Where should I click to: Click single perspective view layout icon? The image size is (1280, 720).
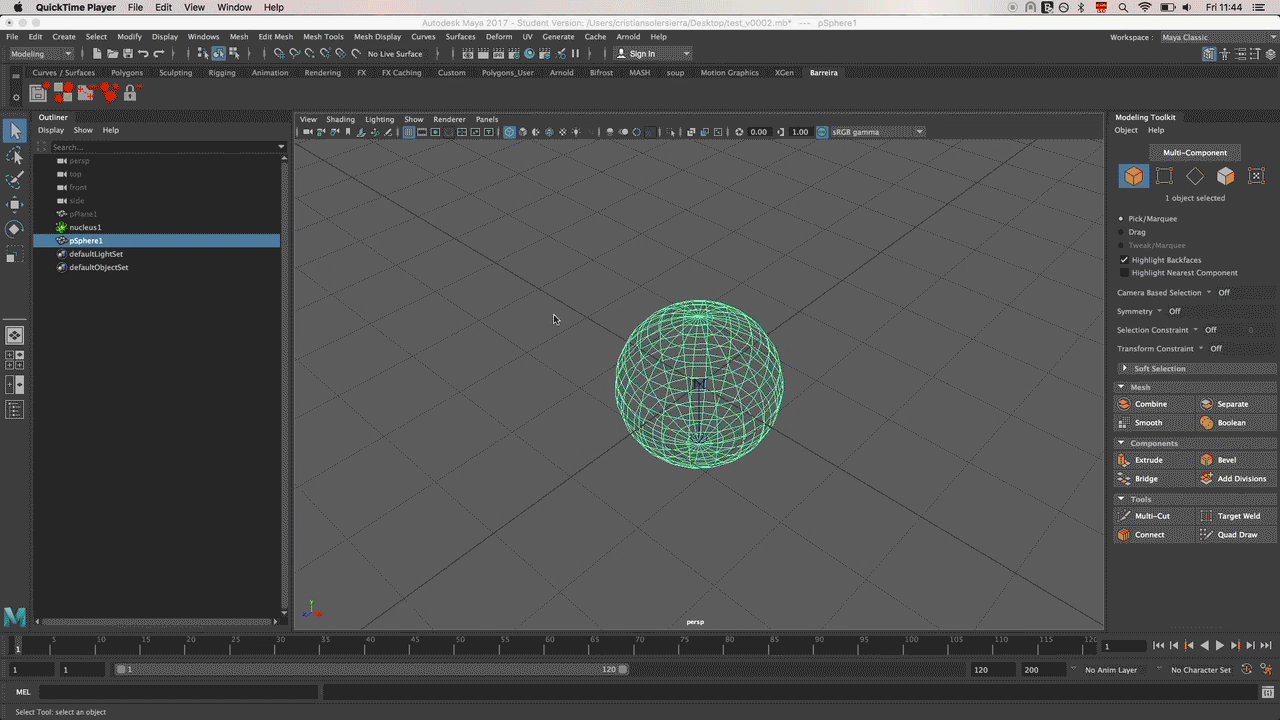[15, 335]
